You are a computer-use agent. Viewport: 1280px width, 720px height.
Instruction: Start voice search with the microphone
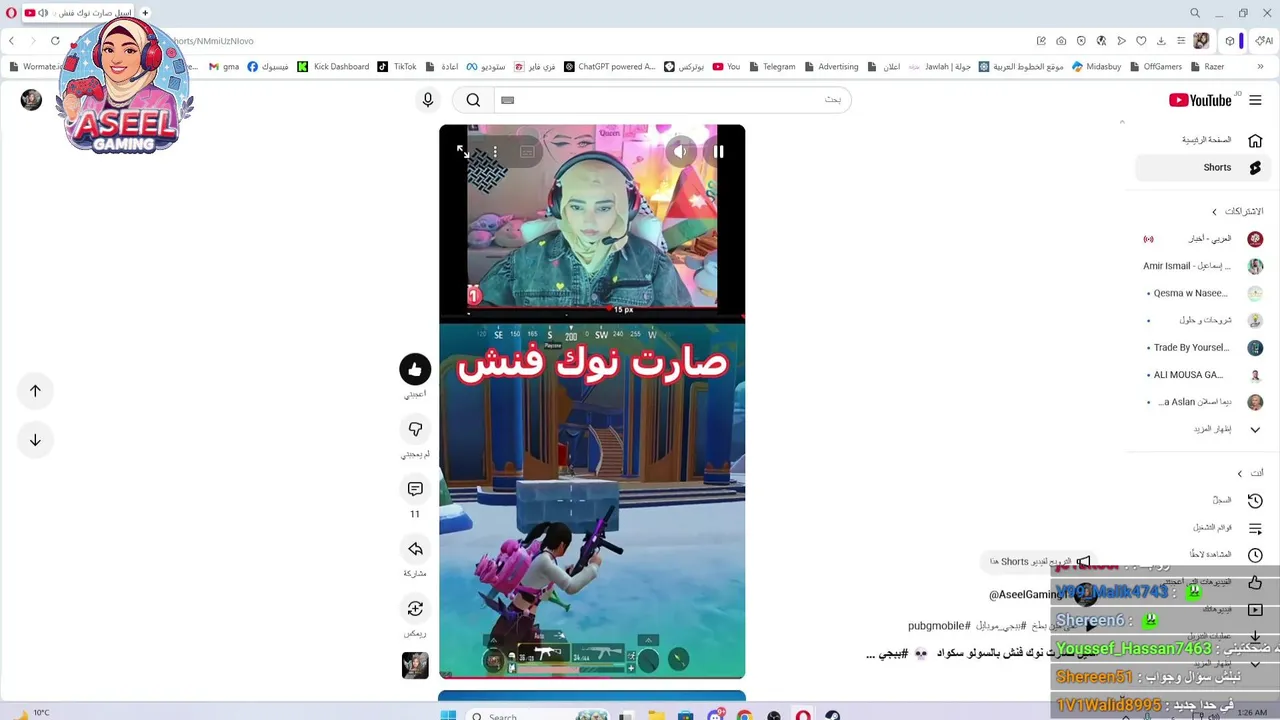[x=428, y=100]
